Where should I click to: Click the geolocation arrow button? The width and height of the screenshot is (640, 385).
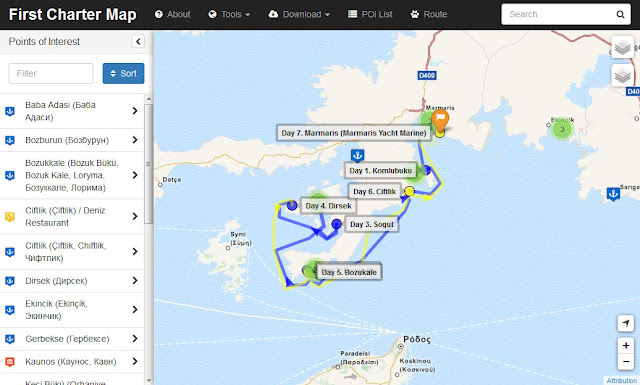click(x=626, y=323)
